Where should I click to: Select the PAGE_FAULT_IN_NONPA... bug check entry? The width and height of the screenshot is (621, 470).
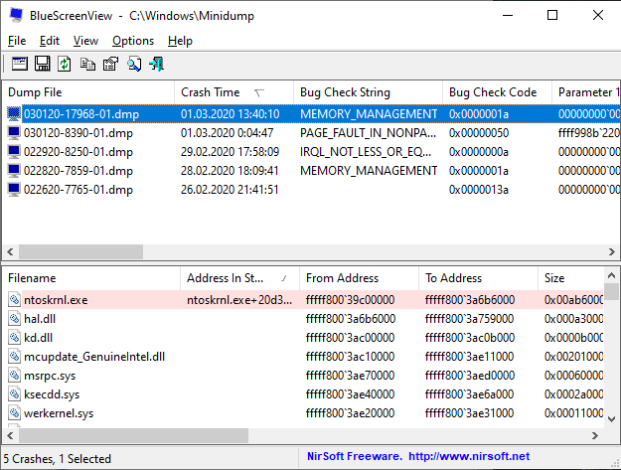pos(368,133)
